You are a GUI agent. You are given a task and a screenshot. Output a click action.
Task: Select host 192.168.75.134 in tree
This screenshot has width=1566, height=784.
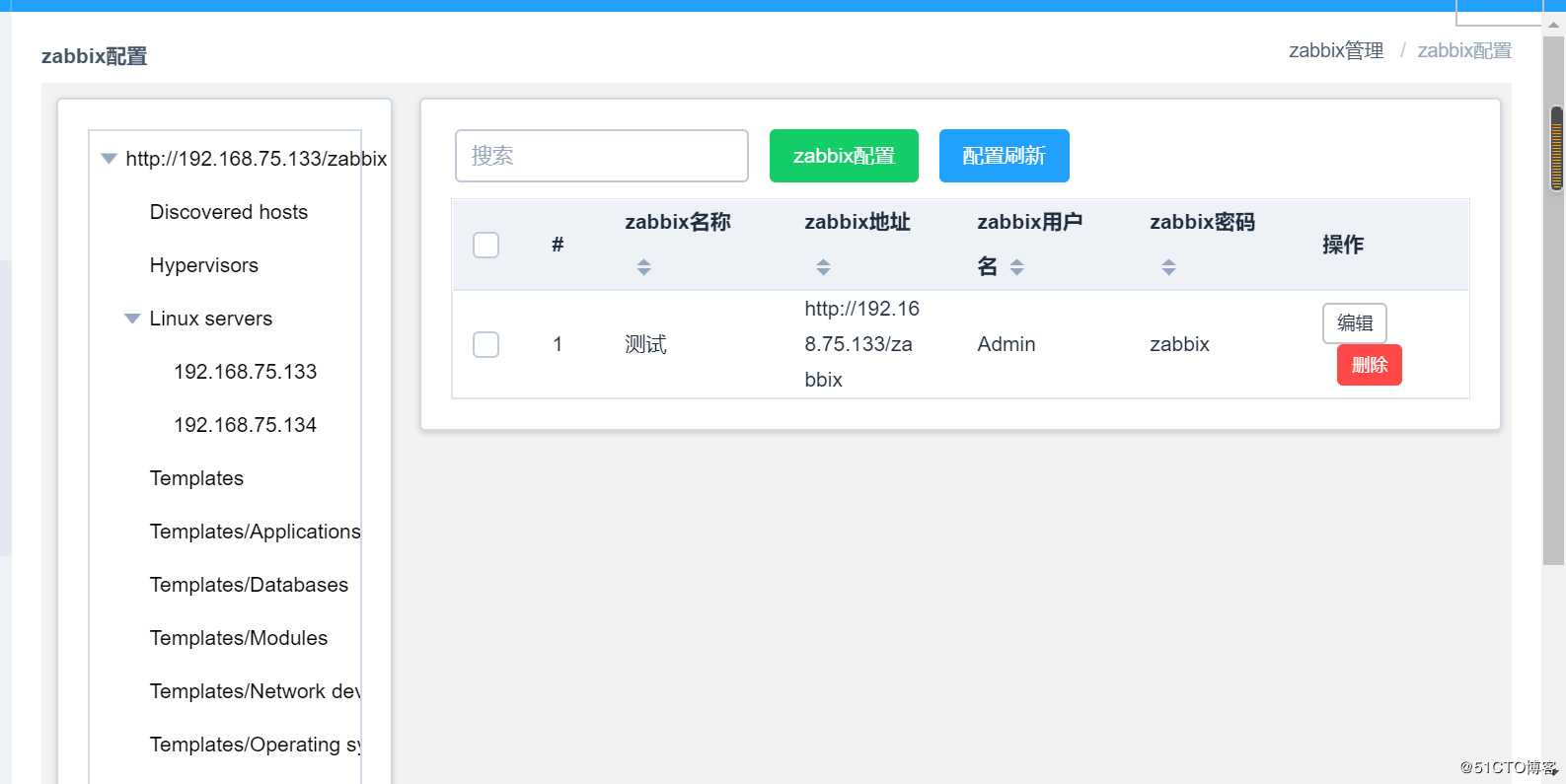tap(246, 425)
